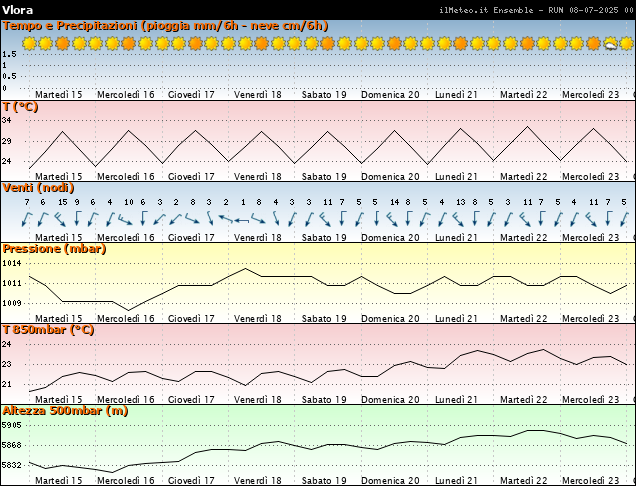Click the 24 axis label in T 850mbar panel
Viewport: 636px width, 486px height.
coord(6,344)
